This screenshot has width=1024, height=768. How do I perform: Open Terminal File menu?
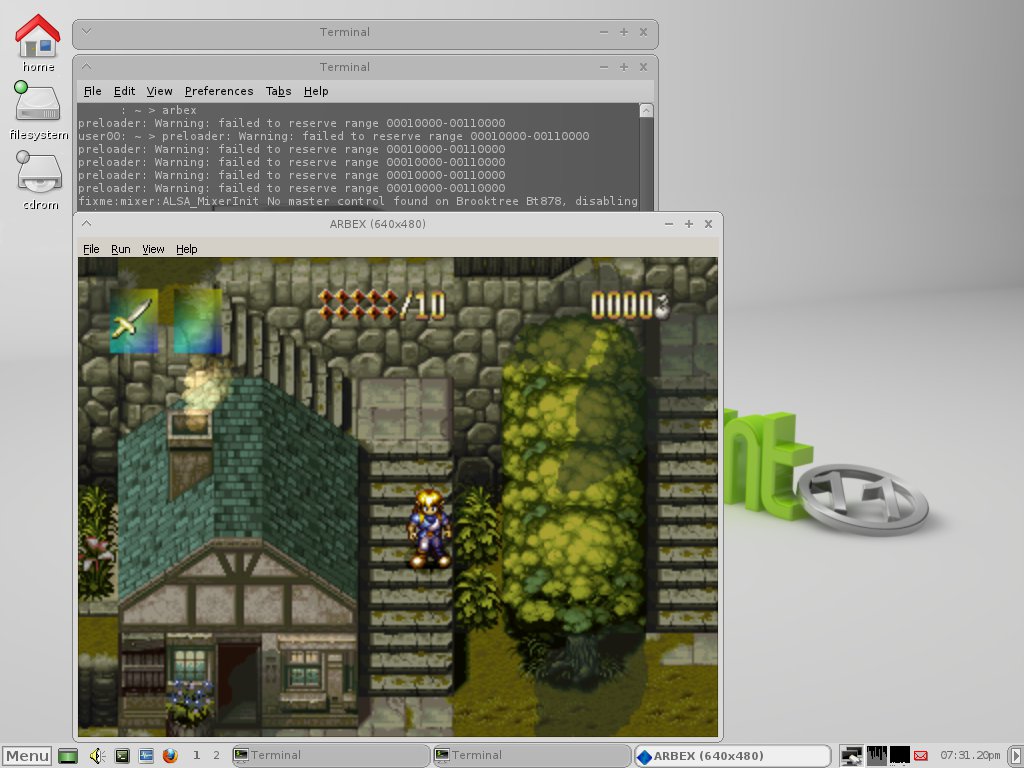[92, 91]
